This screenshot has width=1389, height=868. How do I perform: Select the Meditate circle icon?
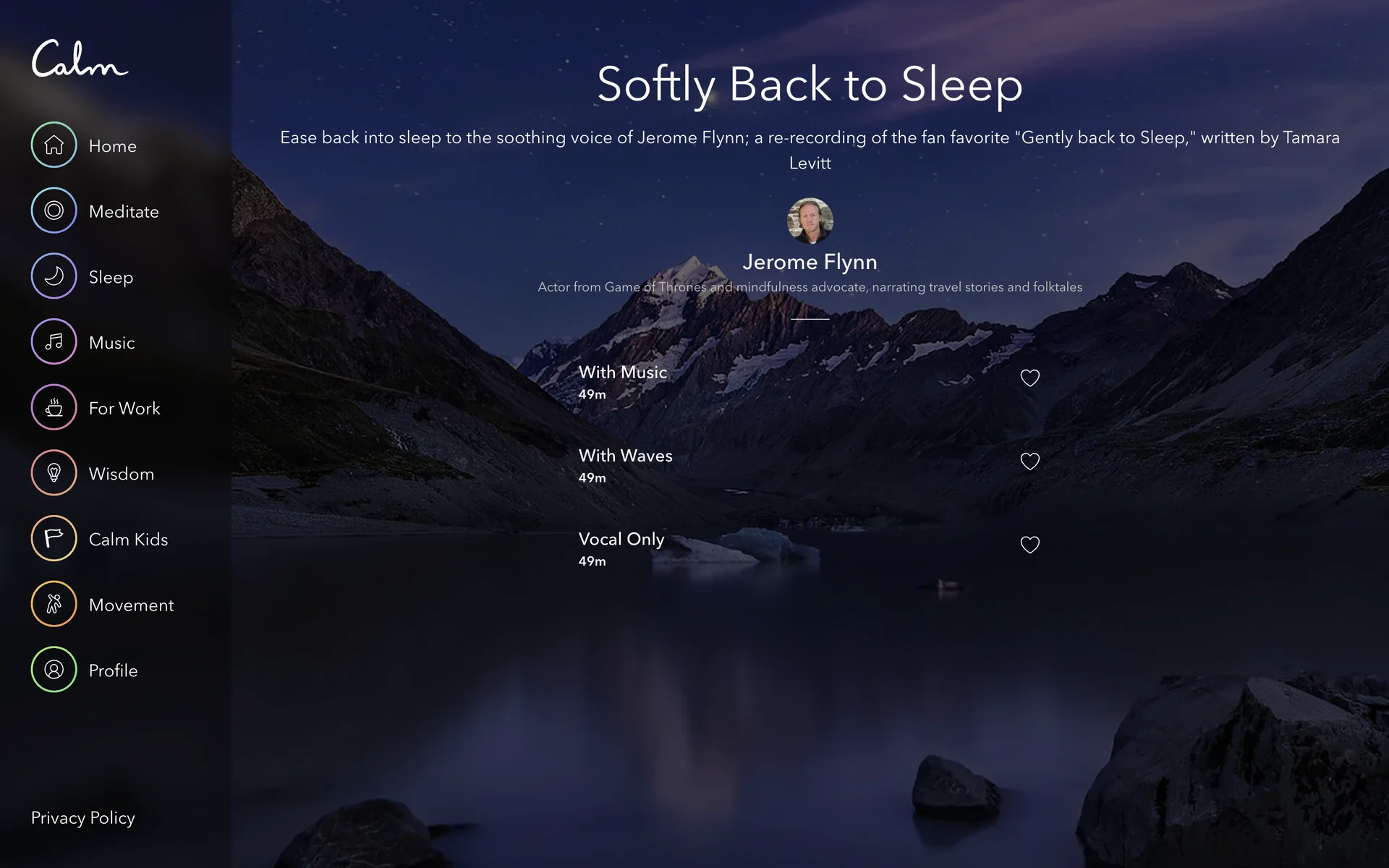point(54,210)
